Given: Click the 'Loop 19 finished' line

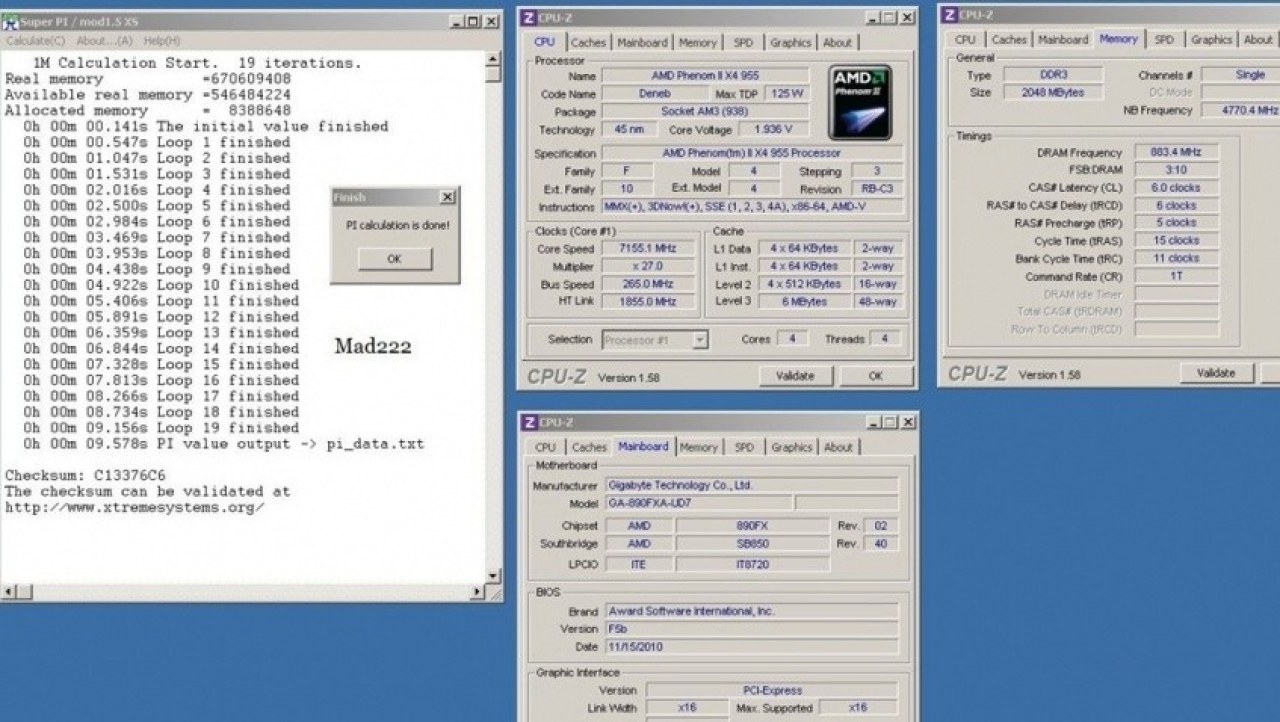Looking at the screenshot, I should (227, 428).
